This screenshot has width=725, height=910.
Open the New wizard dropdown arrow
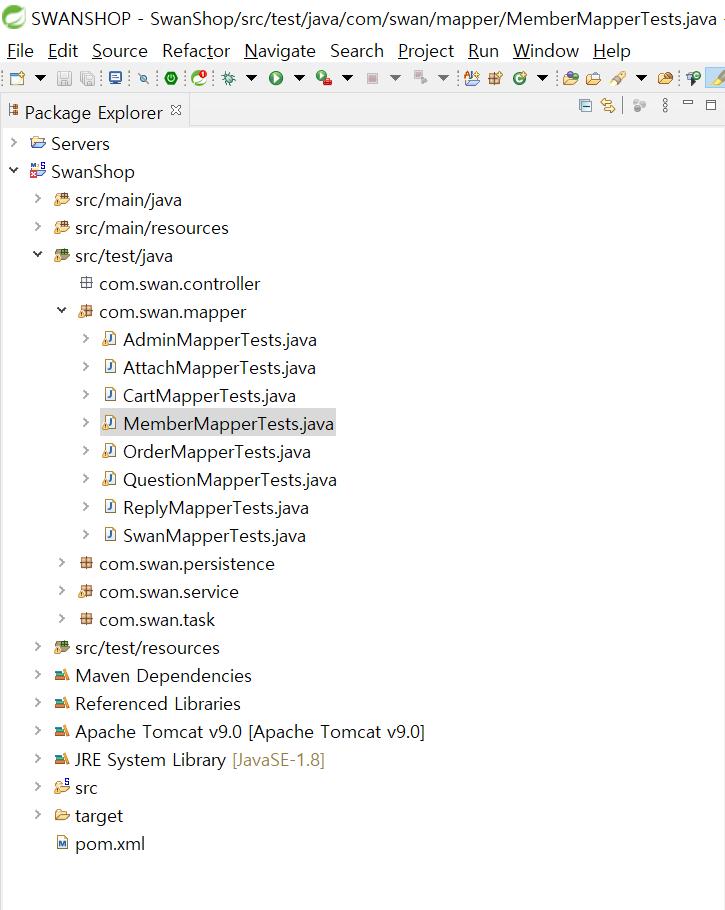[x=40, y=78]
